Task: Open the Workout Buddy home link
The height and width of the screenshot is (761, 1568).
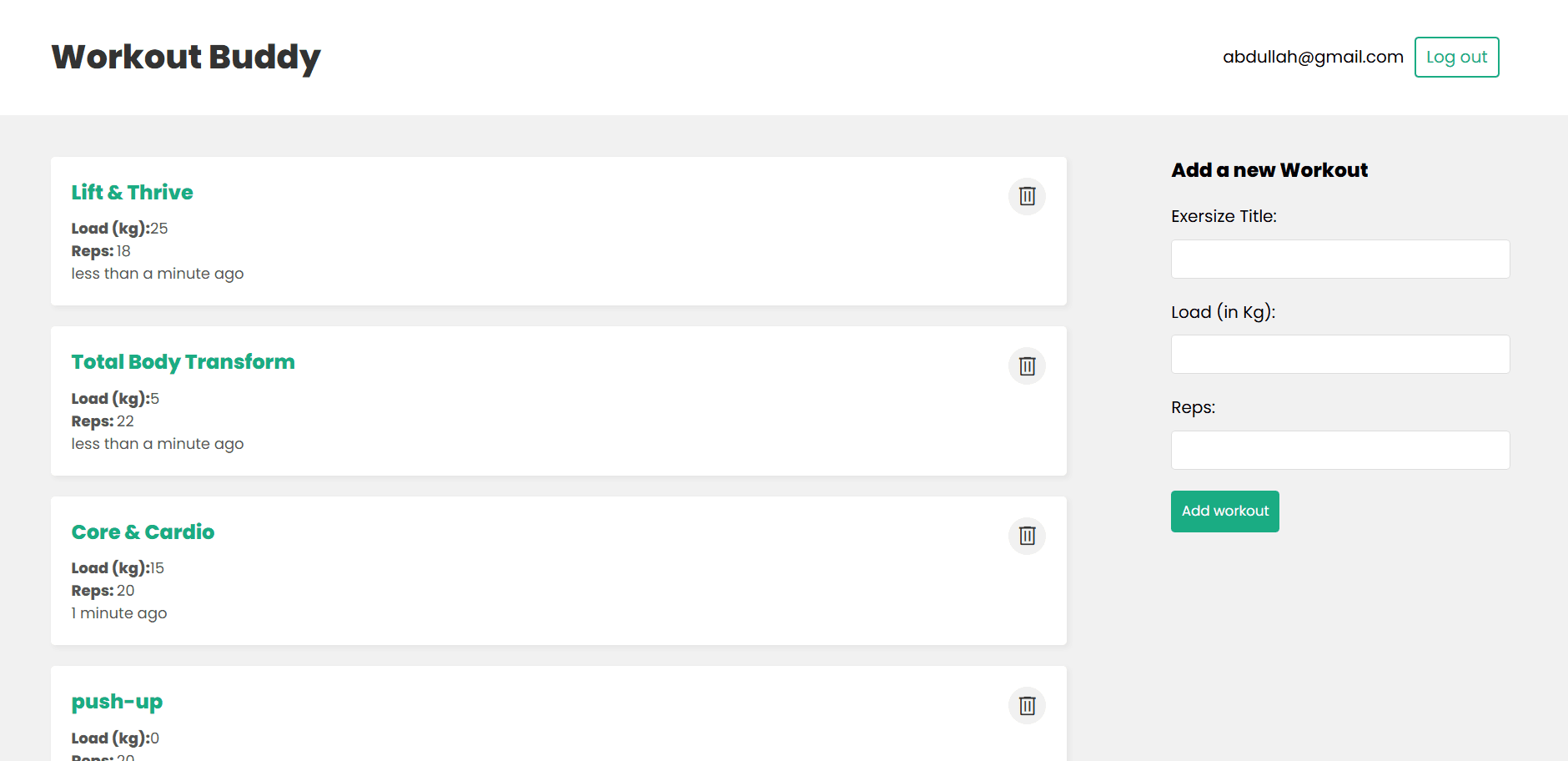Action: [186, 57]
